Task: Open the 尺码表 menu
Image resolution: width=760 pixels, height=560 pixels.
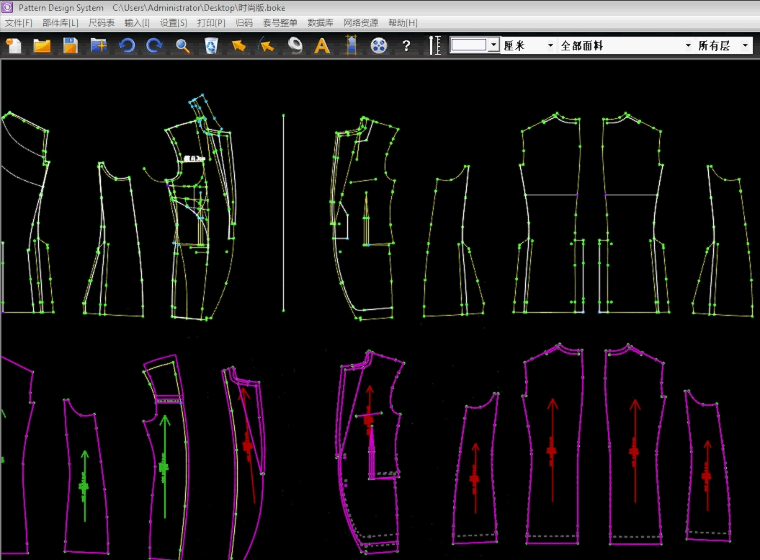Action: tap(101, 22)
